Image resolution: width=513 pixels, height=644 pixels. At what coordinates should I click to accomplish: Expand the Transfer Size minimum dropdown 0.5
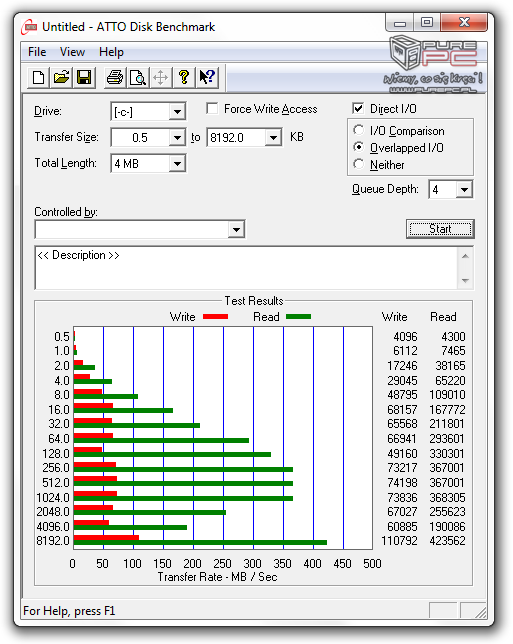coord(177,137)
